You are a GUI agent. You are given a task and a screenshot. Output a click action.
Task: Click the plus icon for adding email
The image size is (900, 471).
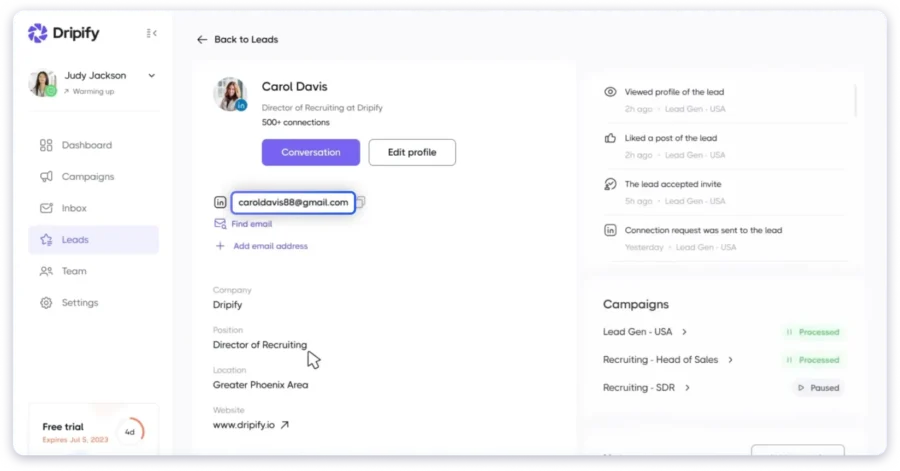(x=220, y=246)
